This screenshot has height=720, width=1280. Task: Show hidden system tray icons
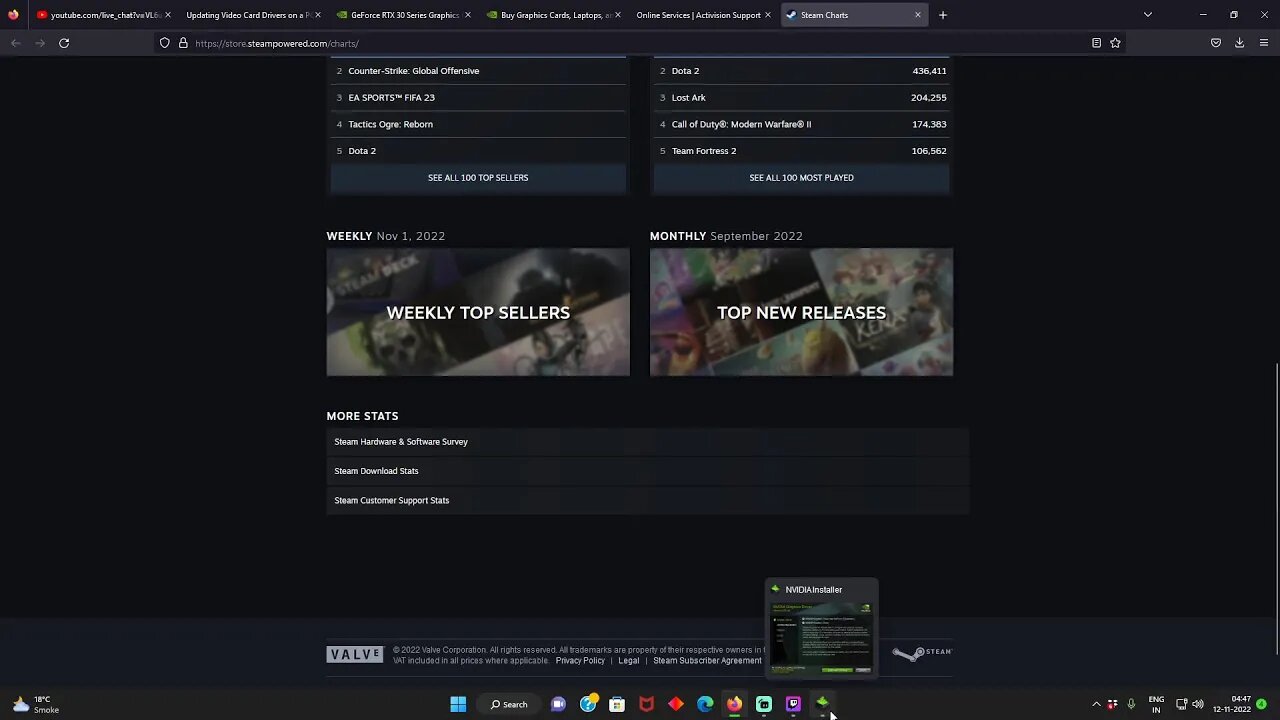(x=1096, y=704)
